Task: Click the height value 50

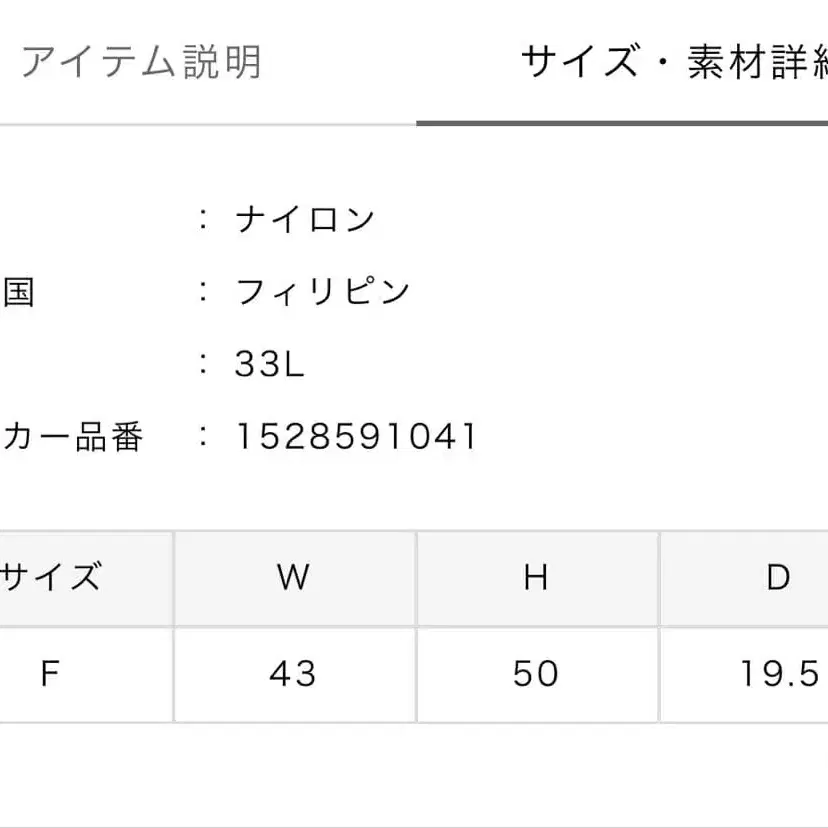Action: (536, 674)
